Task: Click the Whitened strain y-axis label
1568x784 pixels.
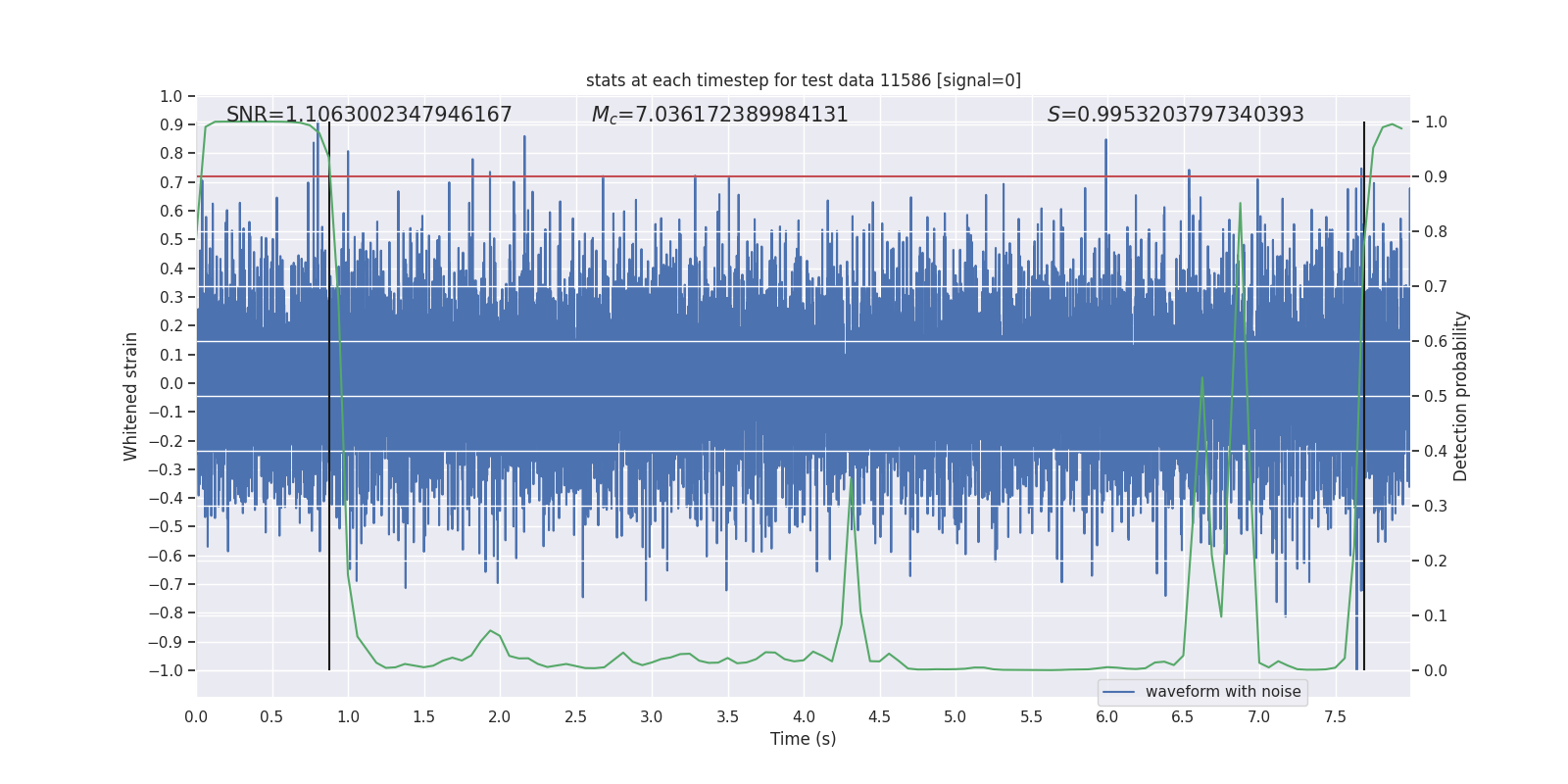Action: coord(130,396)
